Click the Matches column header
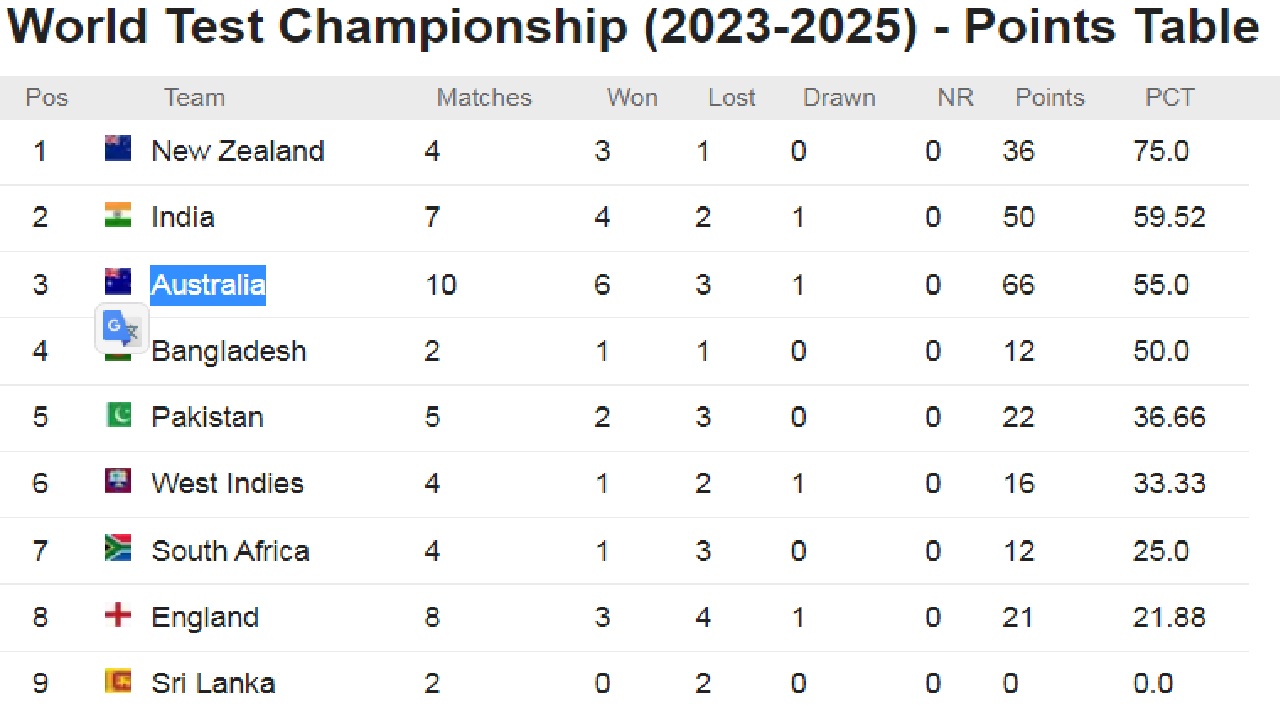 (484, 98)
